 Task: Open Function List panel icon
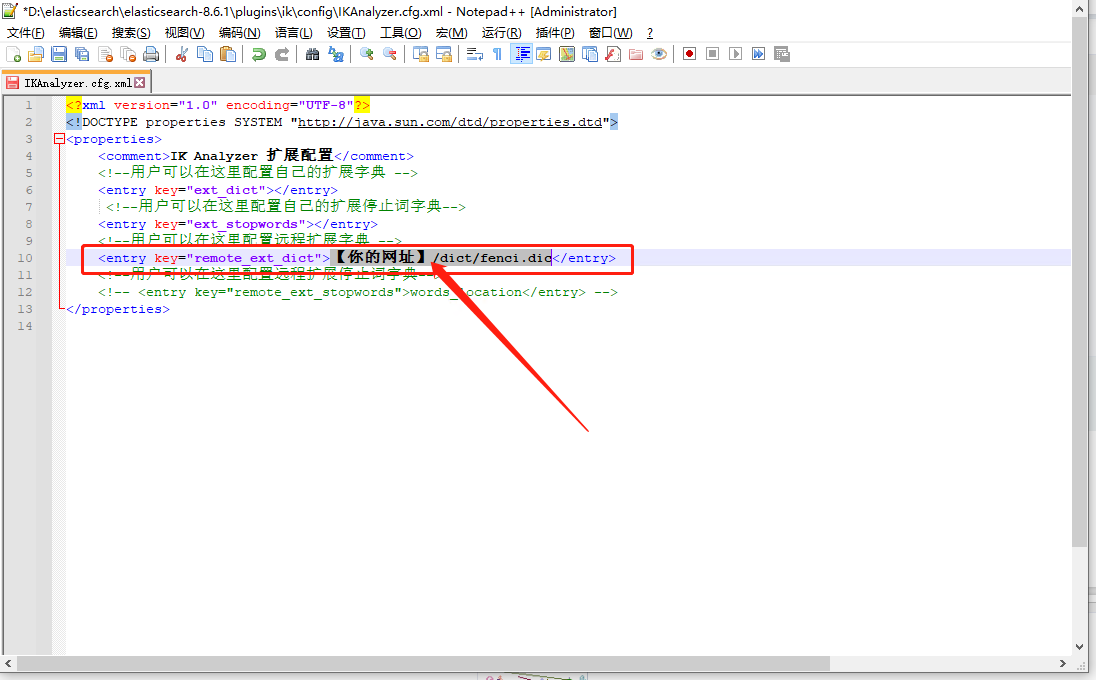click(x=613, y=55)
